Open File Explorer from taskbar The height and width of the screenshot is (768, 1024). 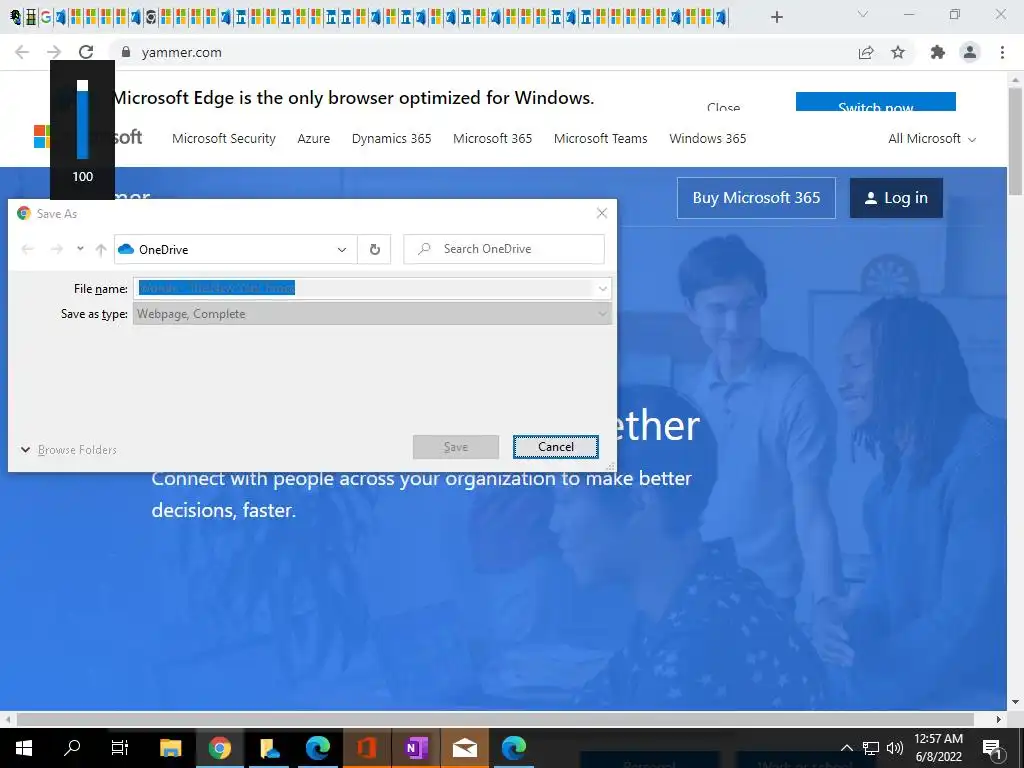(170, 748)
